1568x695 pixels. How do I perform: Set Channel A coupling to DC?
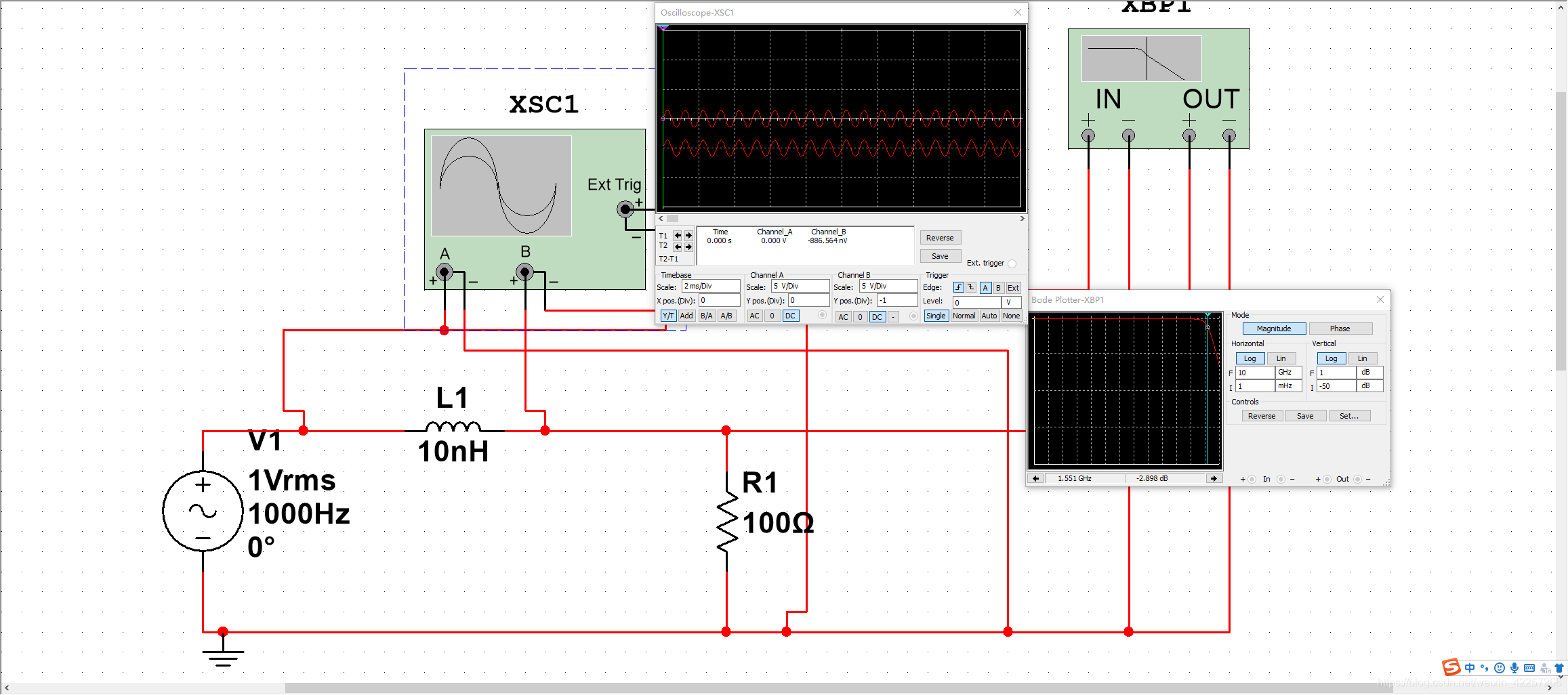tap(790, 316)
